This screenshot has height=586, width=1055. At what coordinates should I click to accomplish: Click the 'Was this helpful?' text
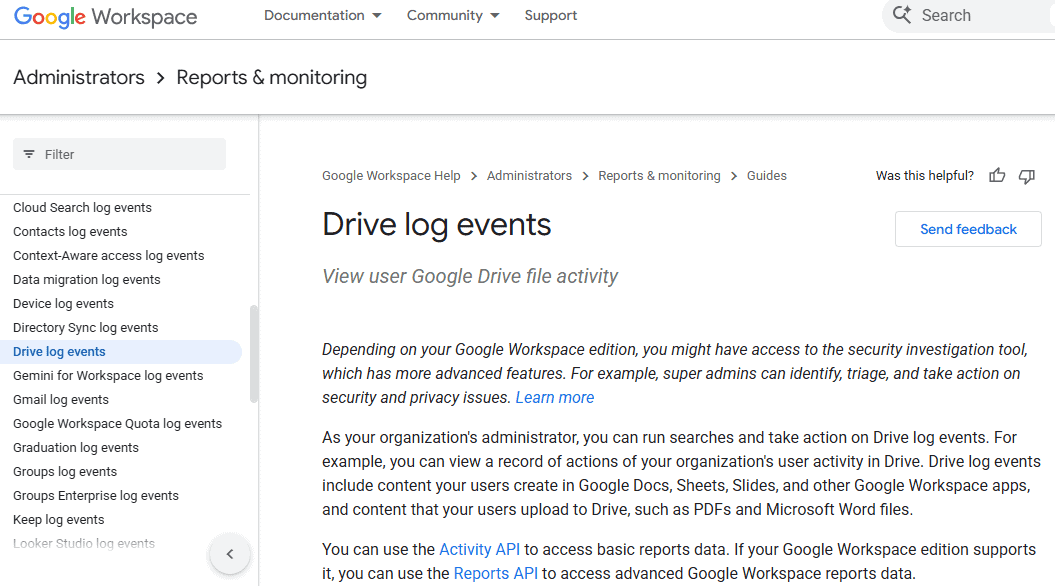coord(924,176)
